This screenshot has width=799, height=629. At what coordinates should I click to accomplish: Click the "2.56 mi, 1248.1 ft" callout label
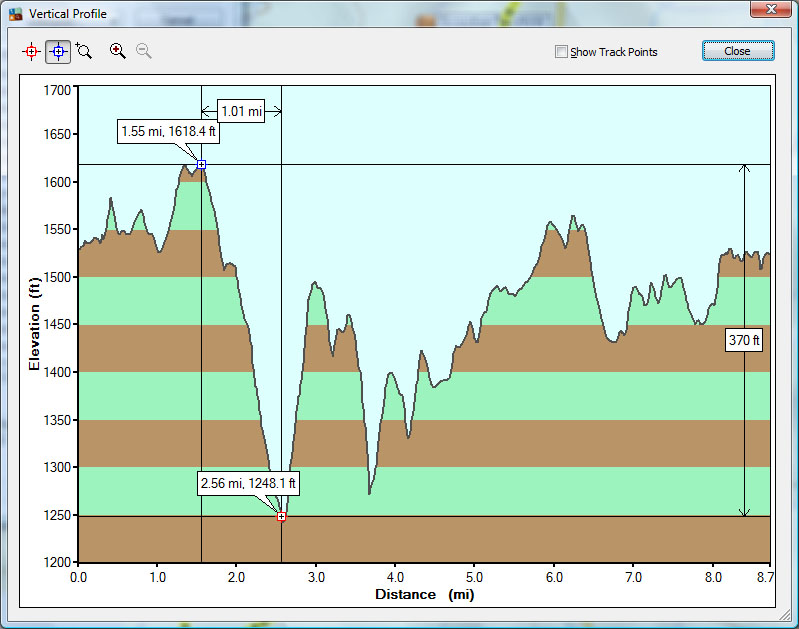click(248, 484)
